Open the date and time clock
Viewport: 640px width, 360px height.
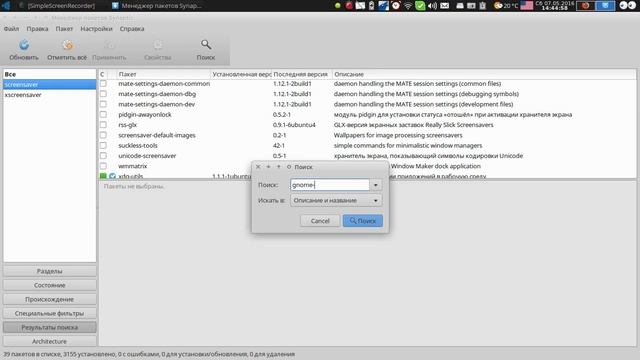pyautogui.click(x=555, y=6)
